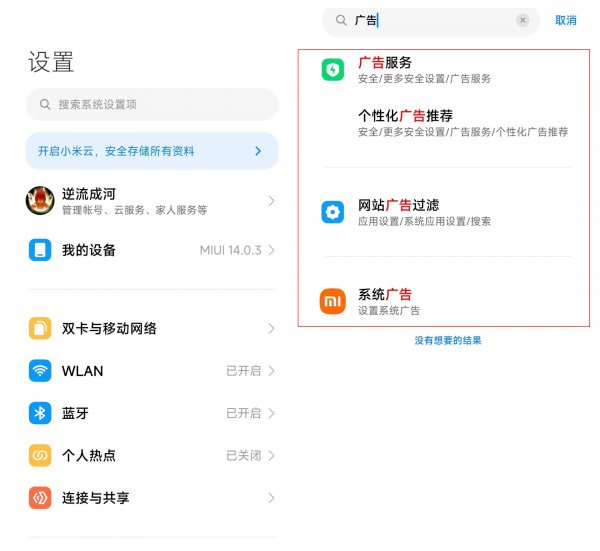The height and width of the screenshot is (551, 600).
Task: Click the 搜索系统设置项 search field
Action: coord(152,104)
